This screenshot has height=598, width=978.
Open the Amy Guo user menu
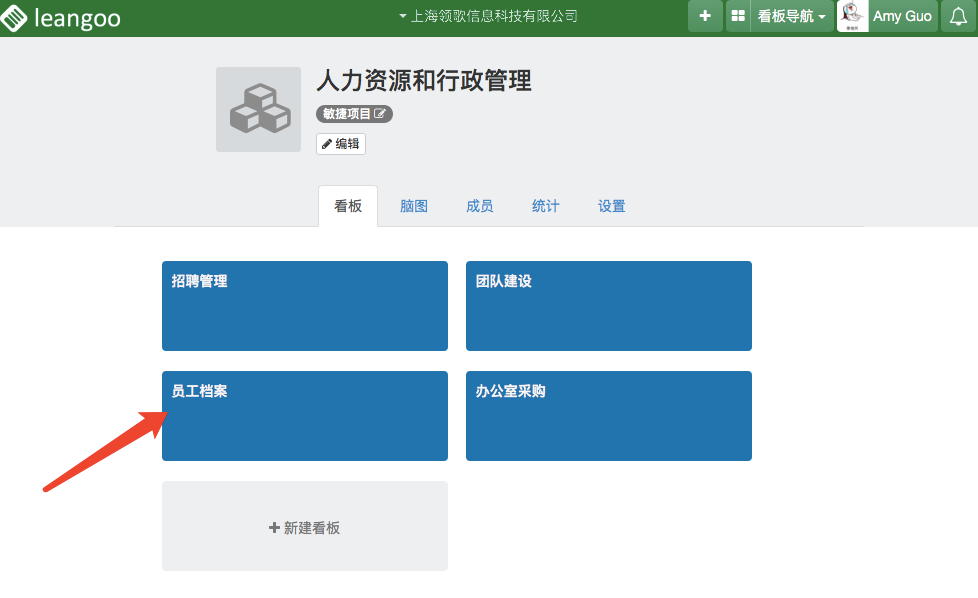[x=902, y=17]
